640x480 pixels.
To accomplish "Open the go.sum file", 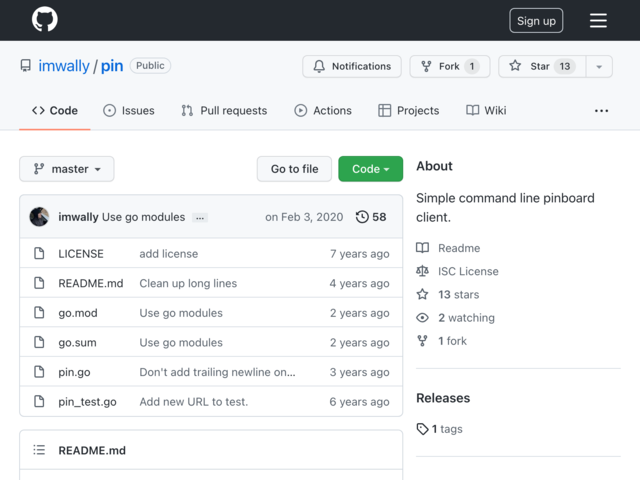I will pos(78,342).
